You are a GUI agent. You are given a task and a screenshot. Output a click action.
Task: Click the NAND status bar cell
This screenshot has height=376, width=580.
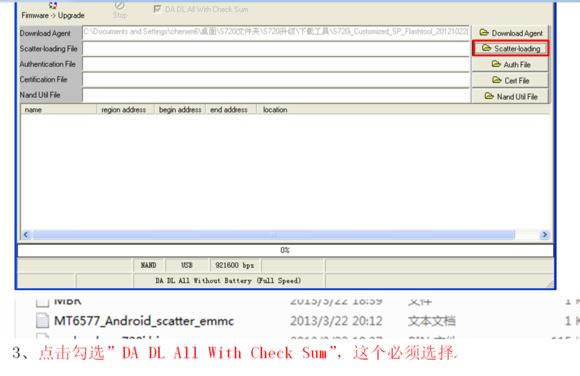point(149,265)
